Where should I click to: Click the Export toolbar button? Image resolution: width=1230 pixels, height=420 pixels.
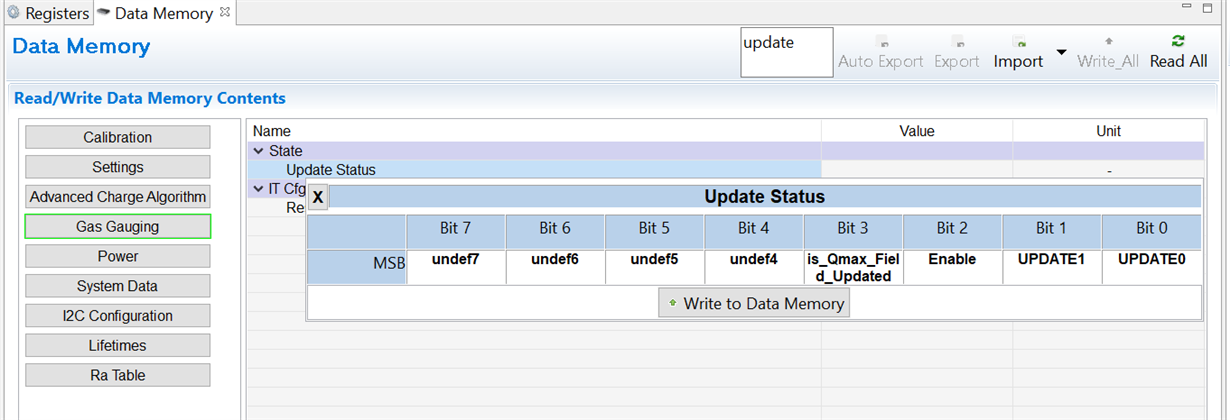957,53
